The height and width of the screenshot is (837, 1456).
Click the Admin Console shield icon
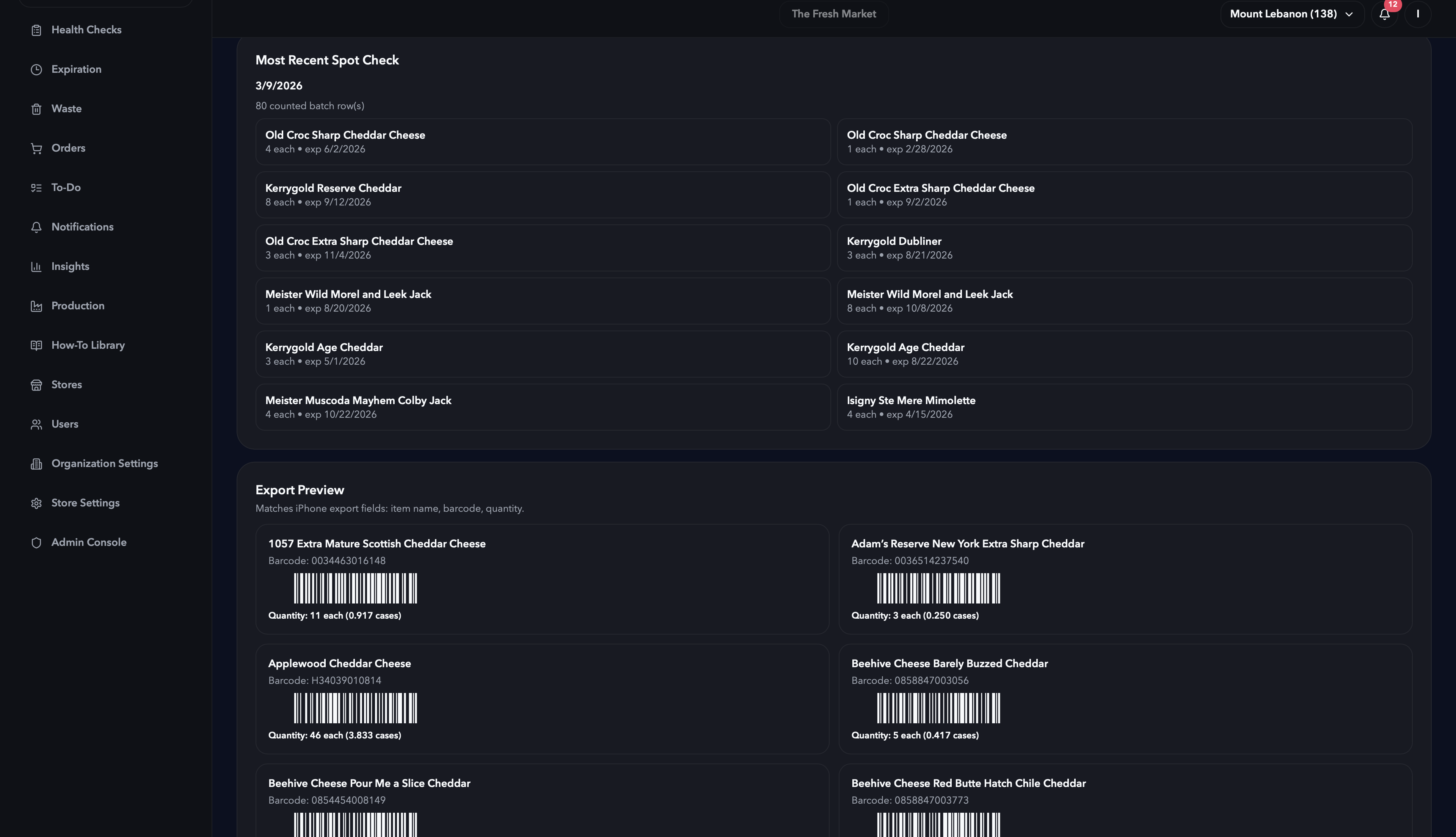36,543
